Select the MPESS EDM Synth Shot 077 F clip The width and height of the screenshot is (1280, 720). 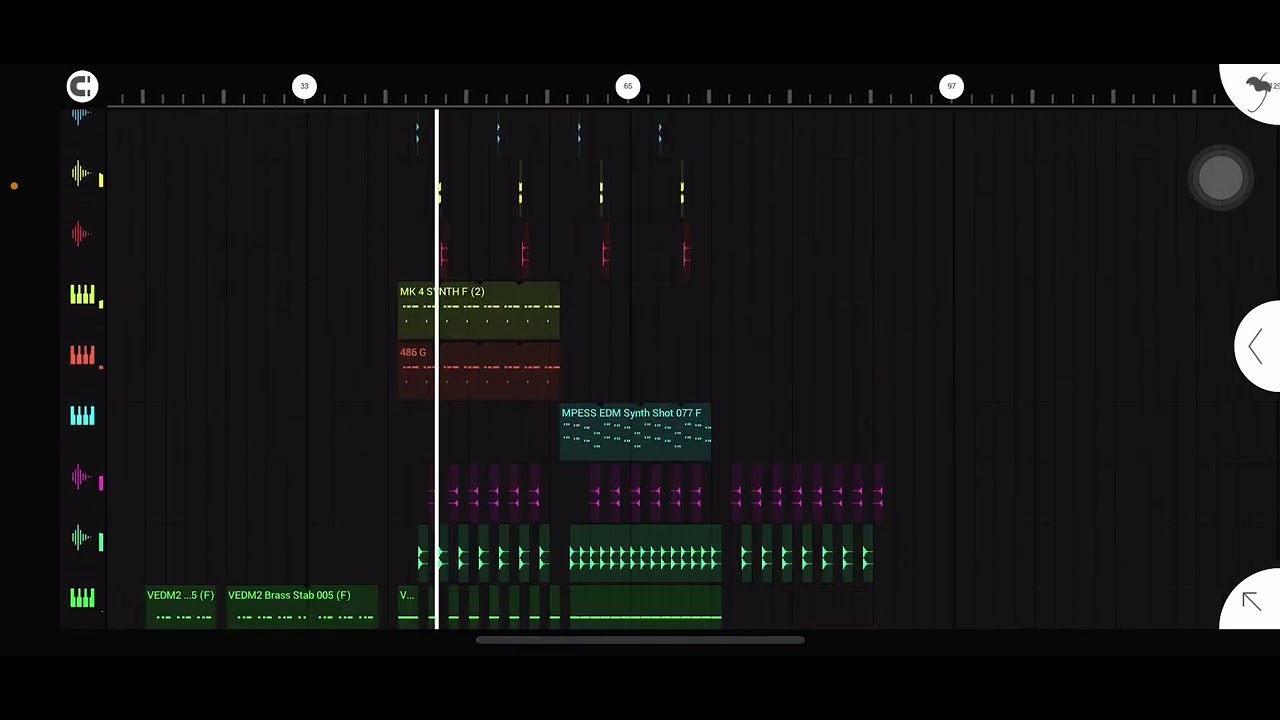tap(635, 432)
